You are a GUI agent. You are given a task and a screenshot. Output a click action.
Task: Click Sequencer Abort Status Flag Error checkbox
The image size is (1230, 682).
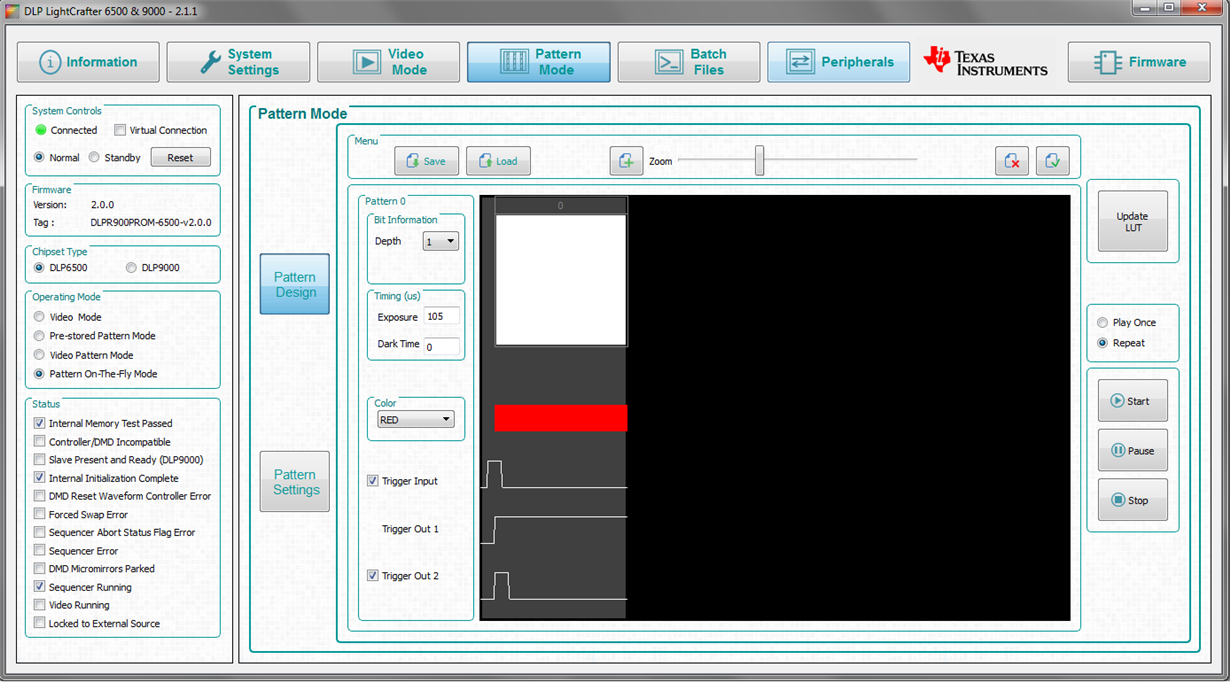[x=40, y=532]
